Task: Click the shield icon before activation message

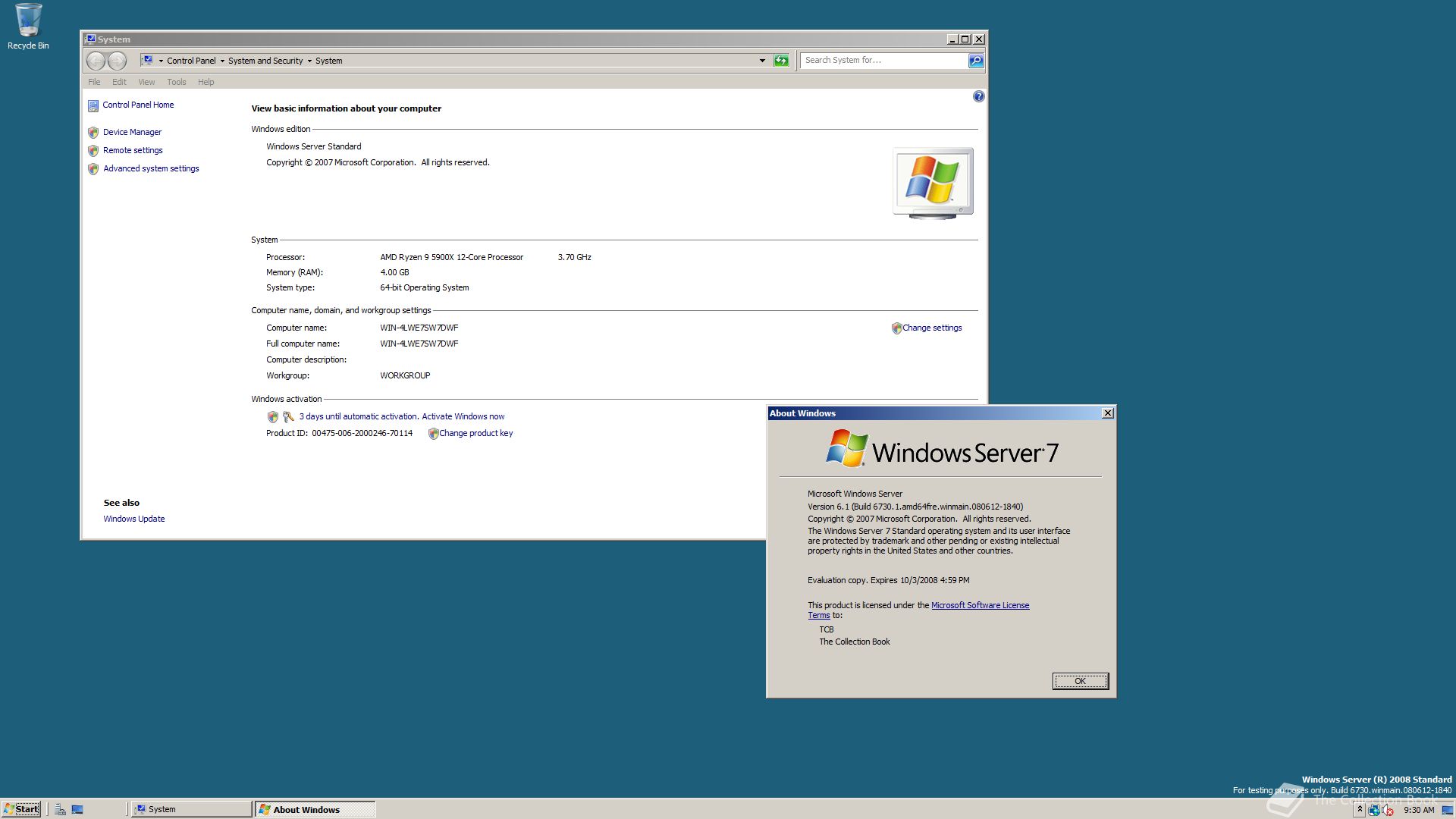Action: click(273, 417)
